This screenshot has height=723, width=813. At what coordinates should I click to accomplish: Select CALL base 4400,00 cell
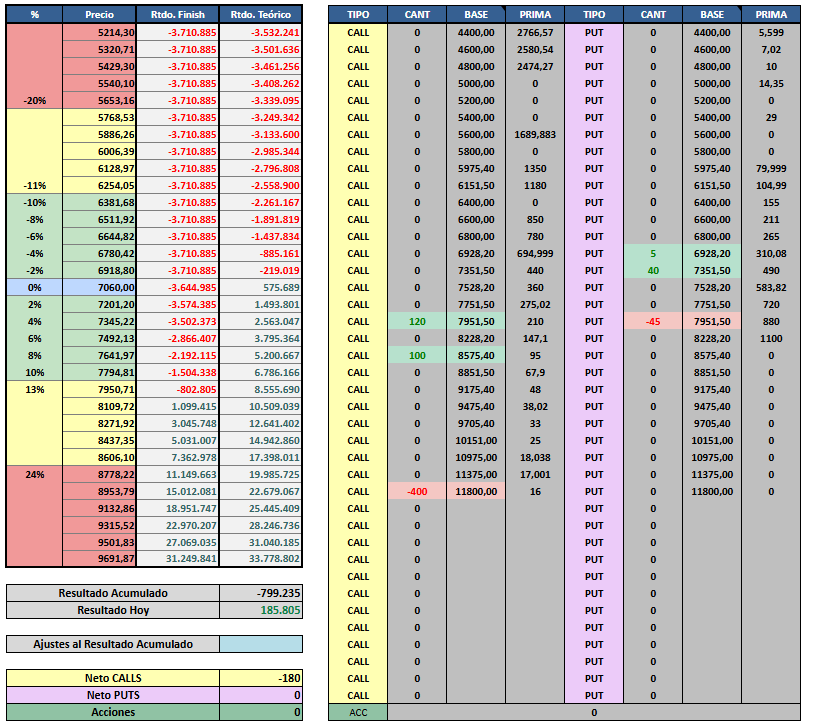(x=476, y=32)
